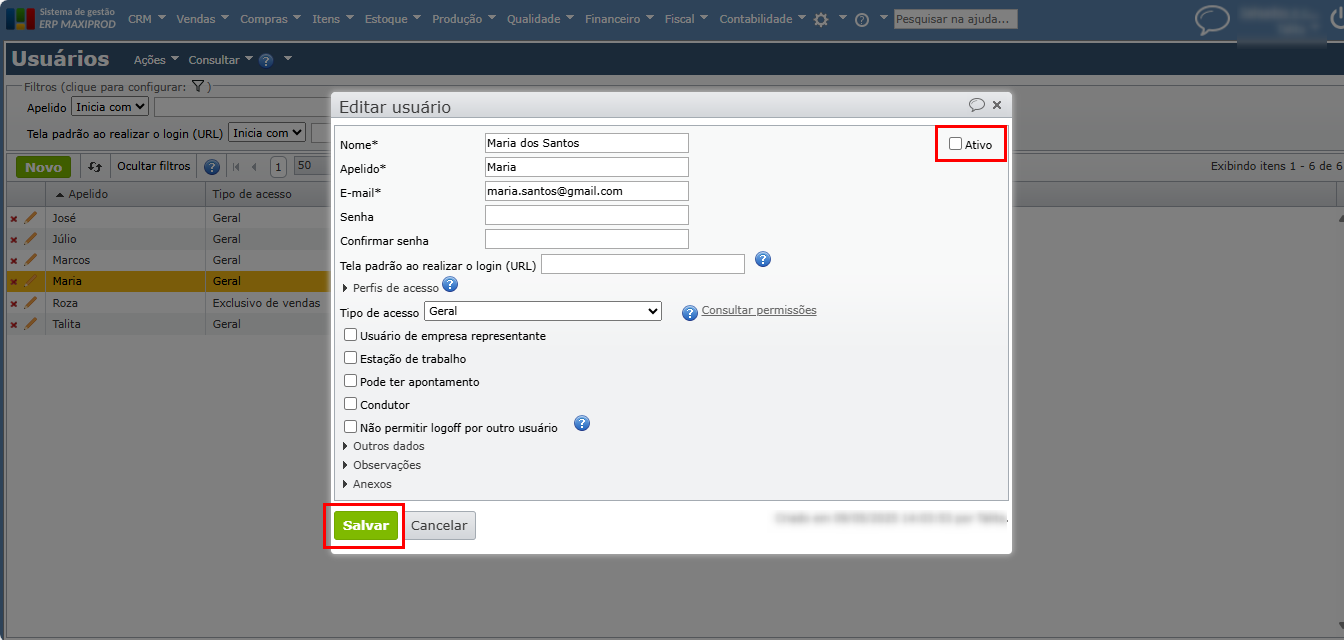1344x640 pixels.
Task: Focus the Pesquisar na ajuda search box
Action: pyautogui.click(x=955, y=19)
